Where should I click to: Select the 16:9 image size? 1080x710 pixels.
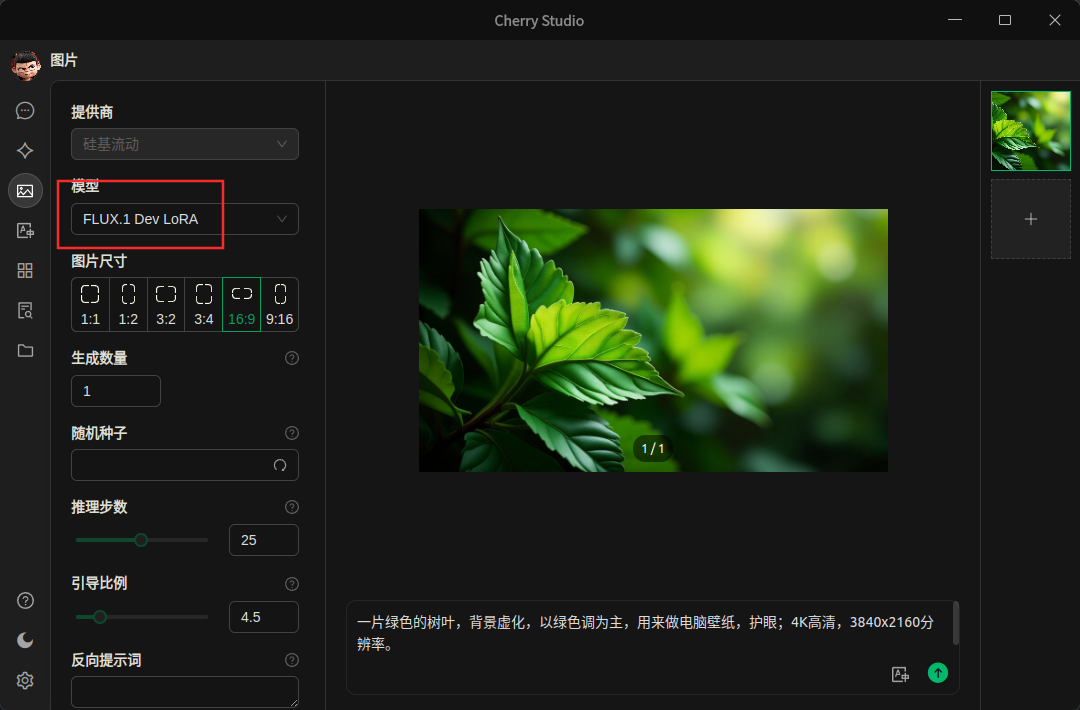pos(242,304)
